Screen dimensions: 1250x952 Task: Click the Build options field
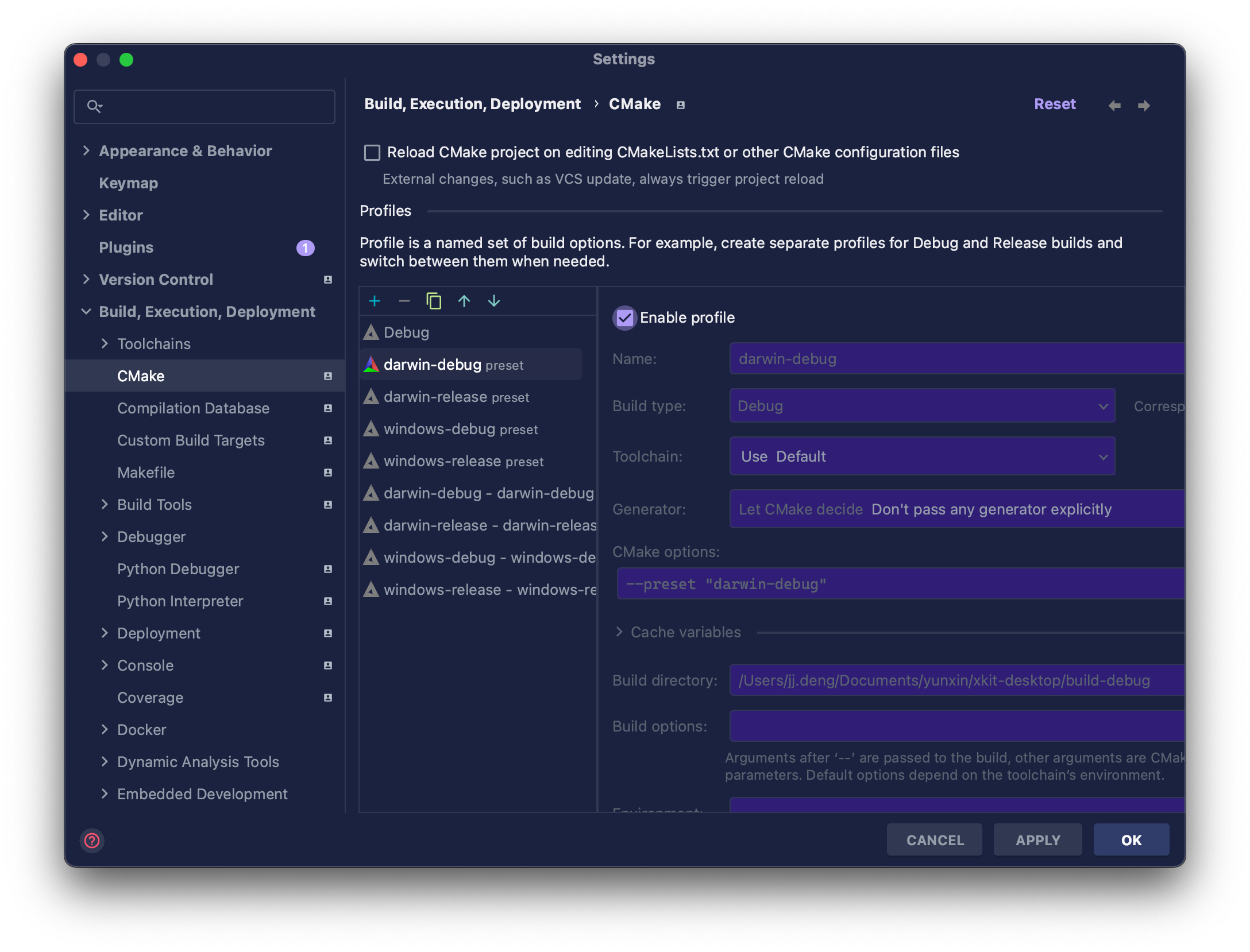957,726
